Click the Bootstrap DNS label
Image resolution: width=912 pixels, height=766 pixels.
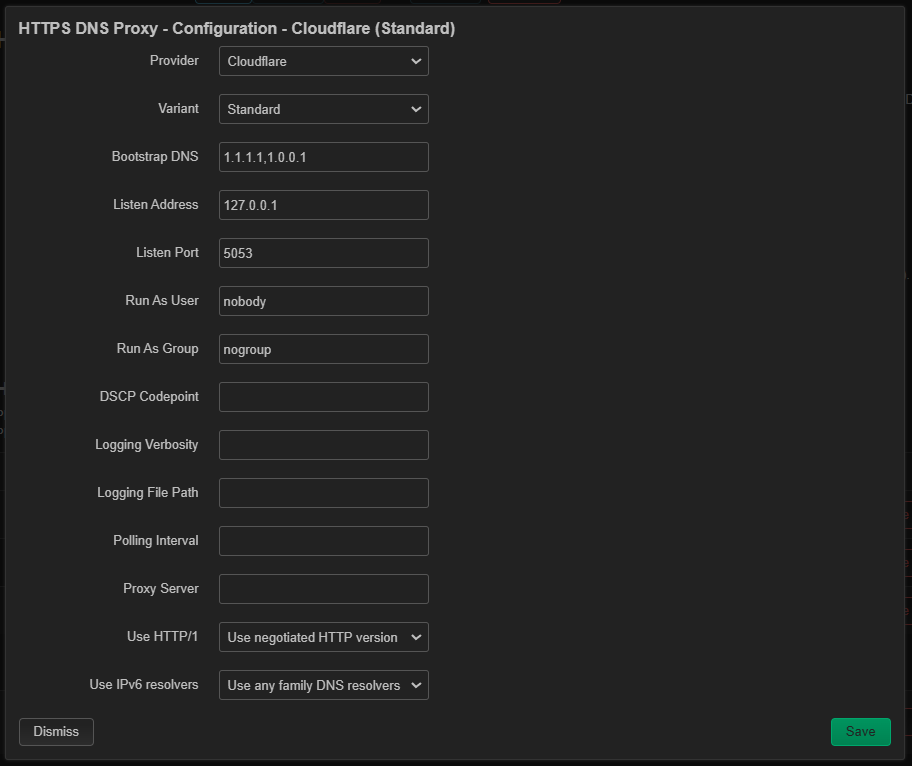pyautogui.click(x=155, y=156)
